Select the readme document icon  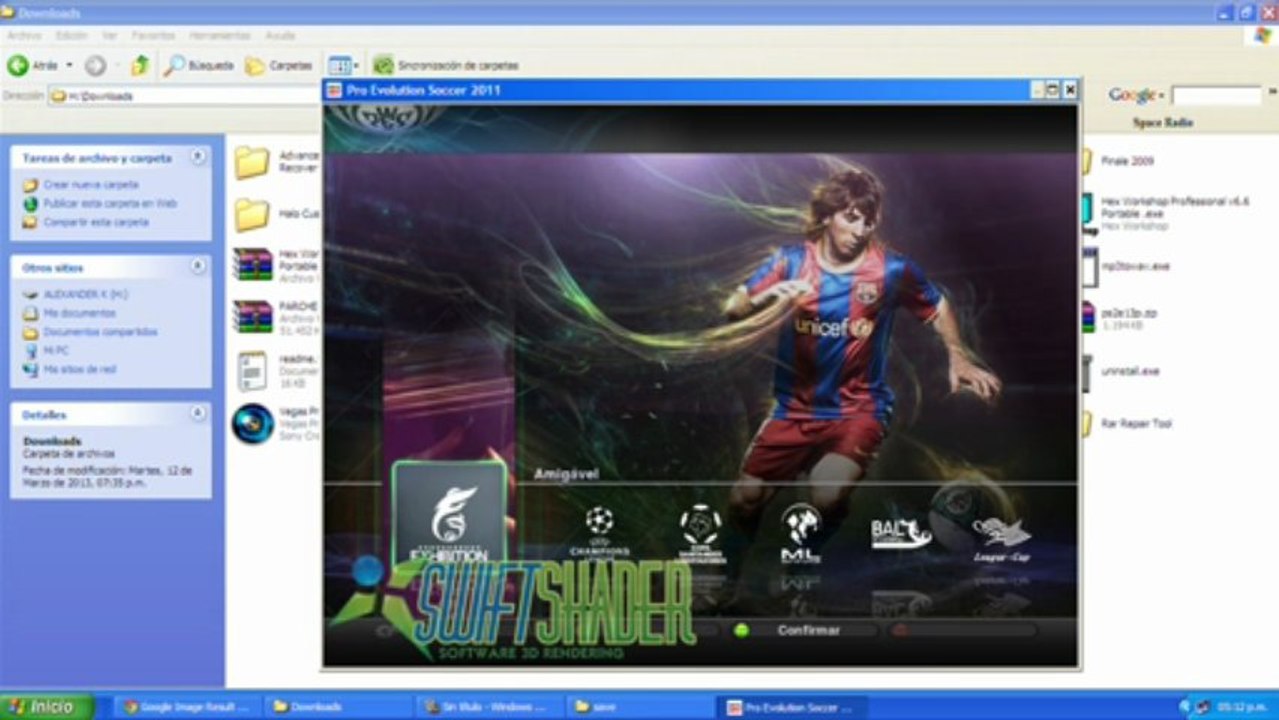click(x=252, y=370)
